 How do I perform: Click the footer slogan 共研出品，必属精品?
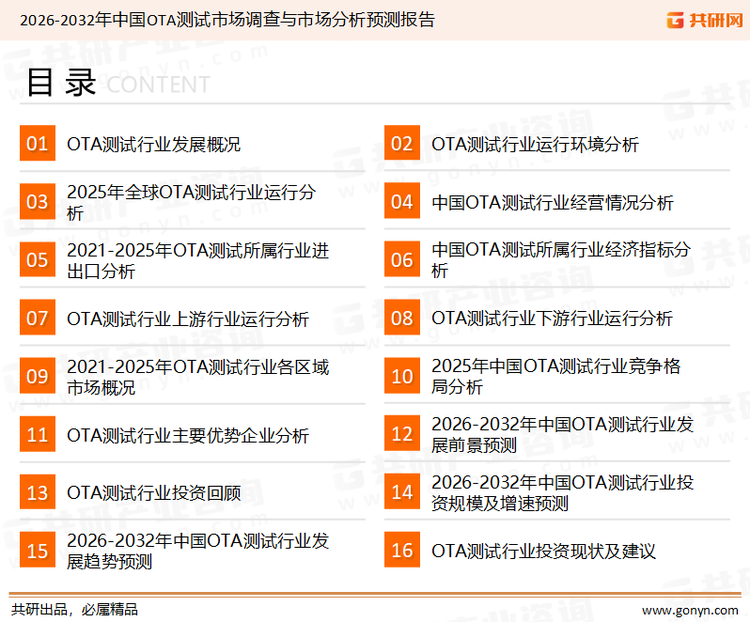(75, 610)
